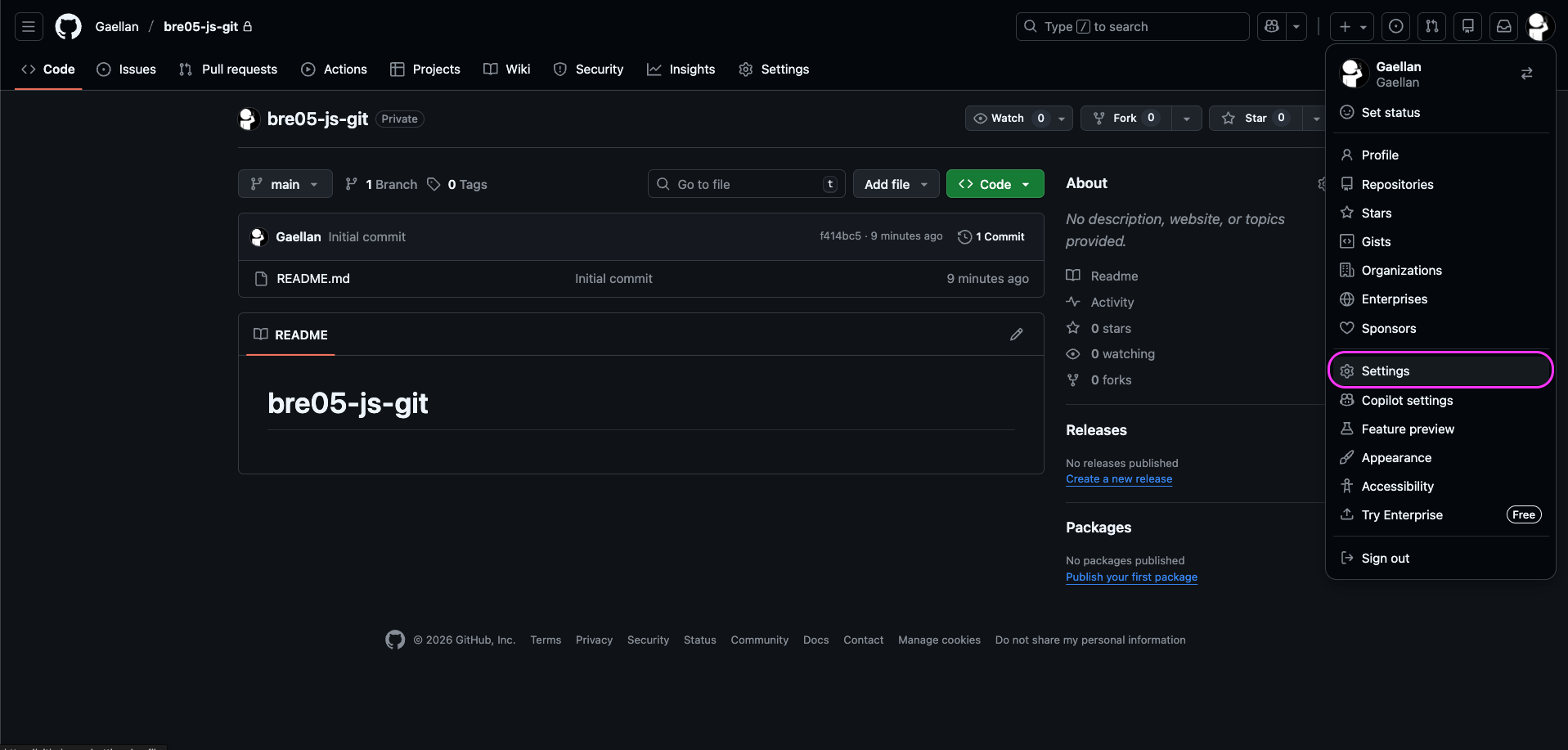
Task: Open the Copilot chat icon in the header
Action: pyautogui.click(x=1271, y=26)
